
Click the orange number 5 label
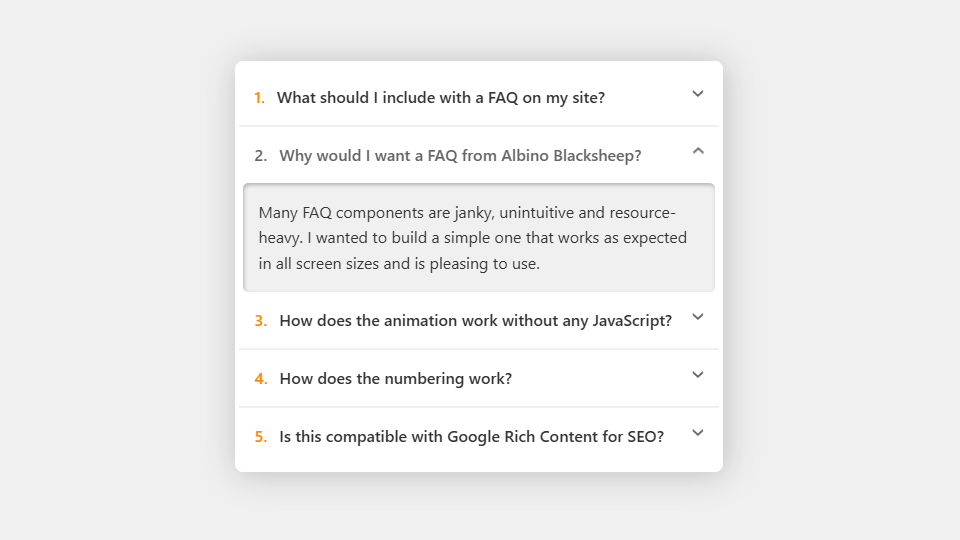click(260, 437)
